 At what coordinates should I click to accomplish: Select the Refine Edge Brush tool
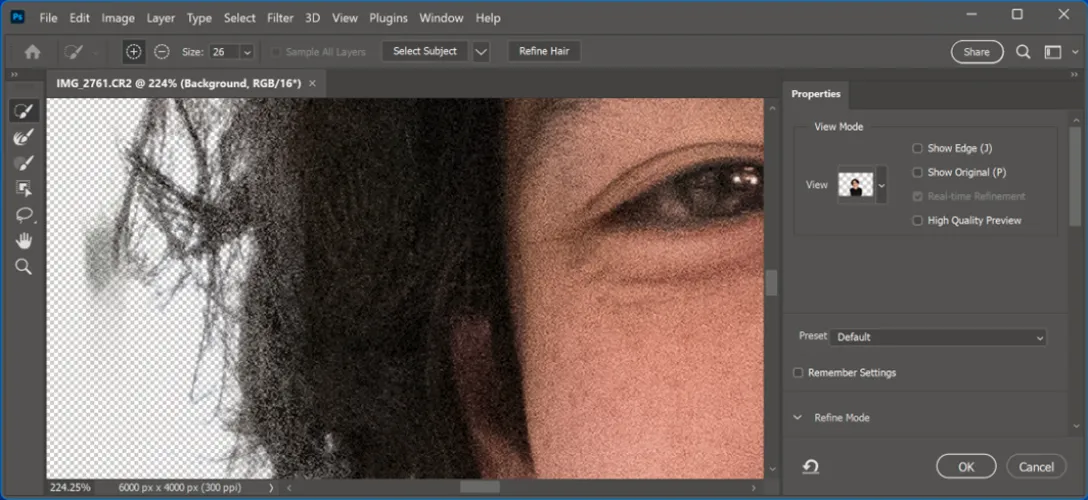[x=23, y=137]
